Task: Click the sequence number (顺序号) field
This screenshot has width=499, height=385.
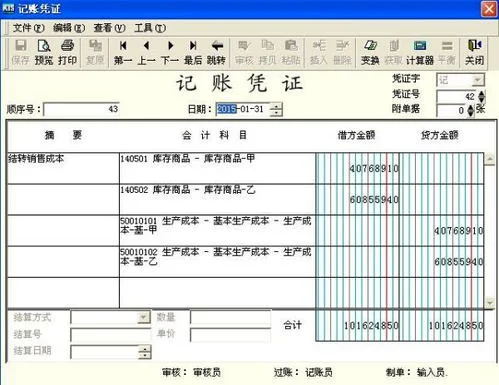Action: (81, 109)
